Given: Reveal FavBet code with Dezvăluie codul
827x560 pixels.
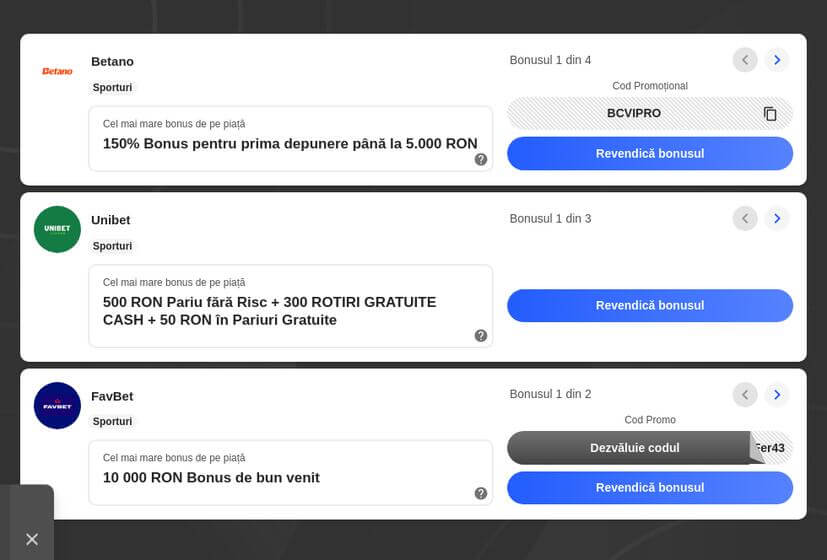Looking at the screenshot, I should (634, 448).
